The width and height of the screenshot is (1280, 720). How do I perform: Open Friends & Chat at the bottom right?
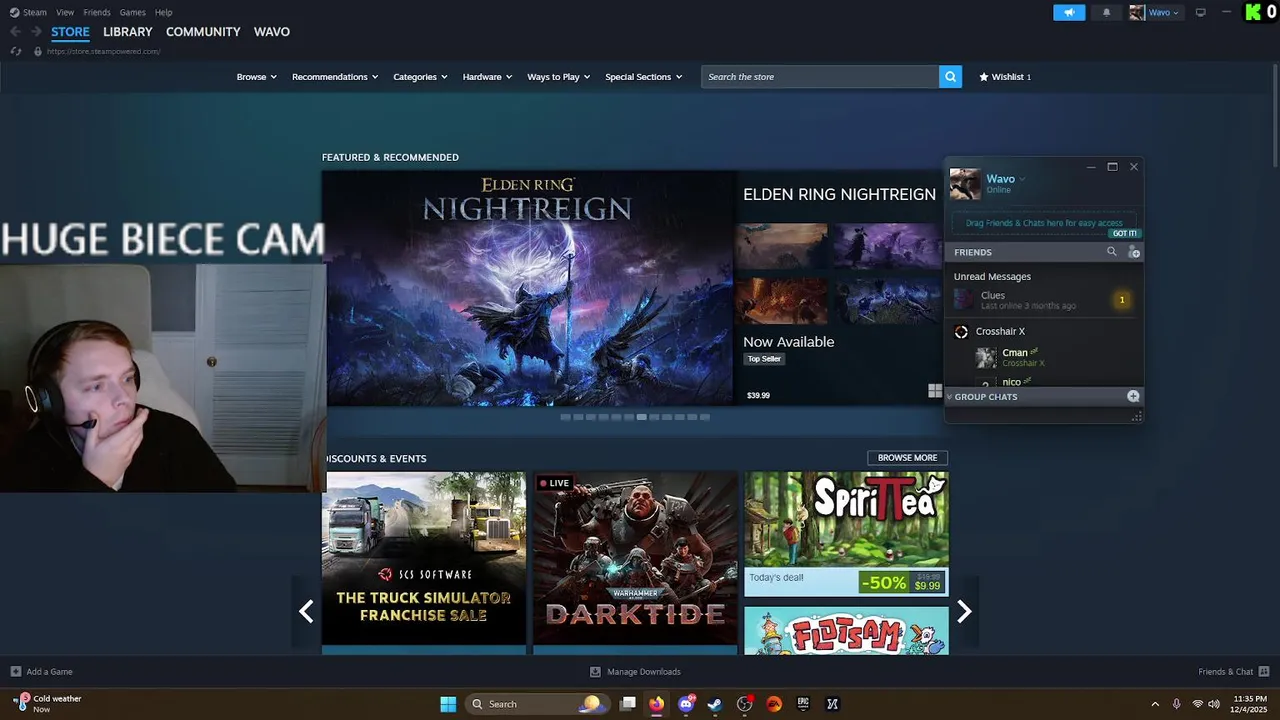pyautogui.click(x=1233, y=672)
